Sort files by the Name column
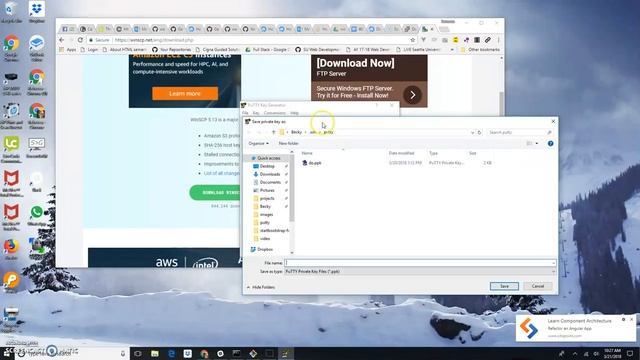 307,153
